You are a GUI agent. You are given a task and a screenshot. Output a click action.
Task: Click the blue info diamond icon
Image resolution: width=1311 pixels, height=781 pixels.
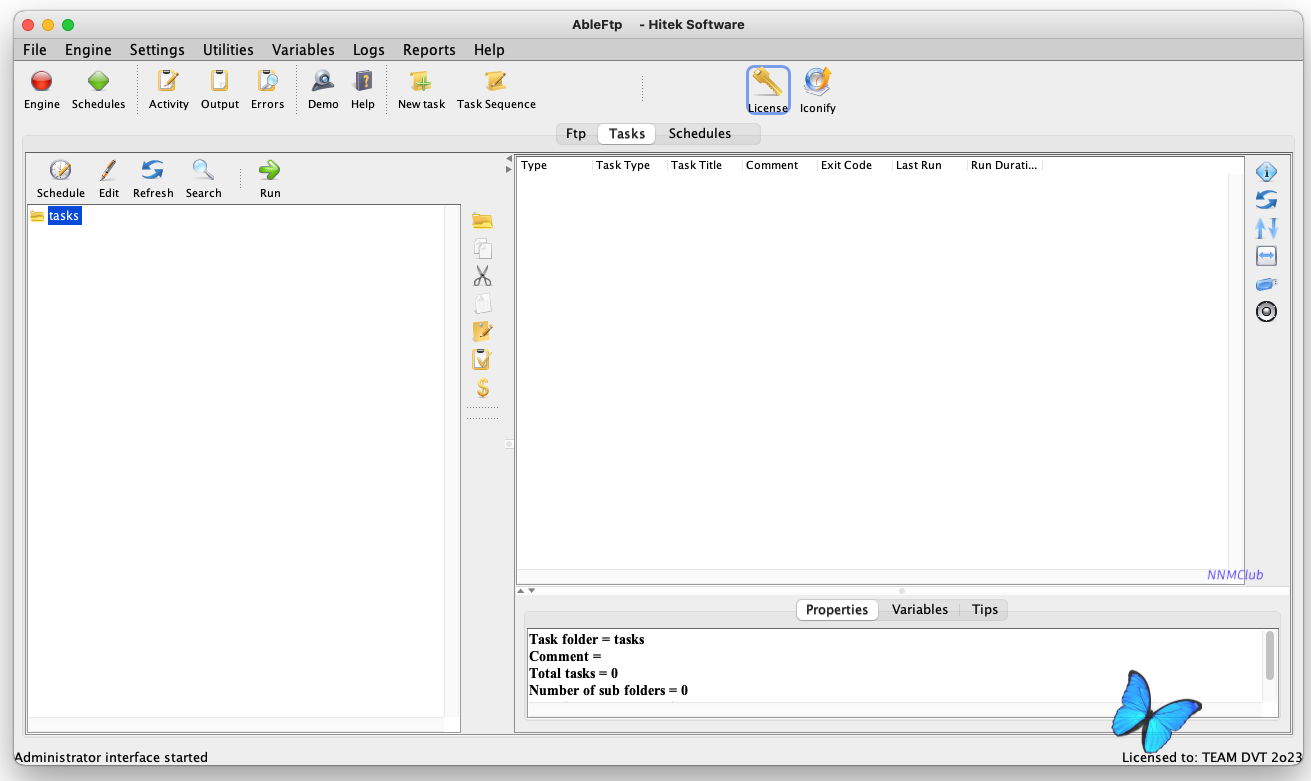click(1266, 172)
